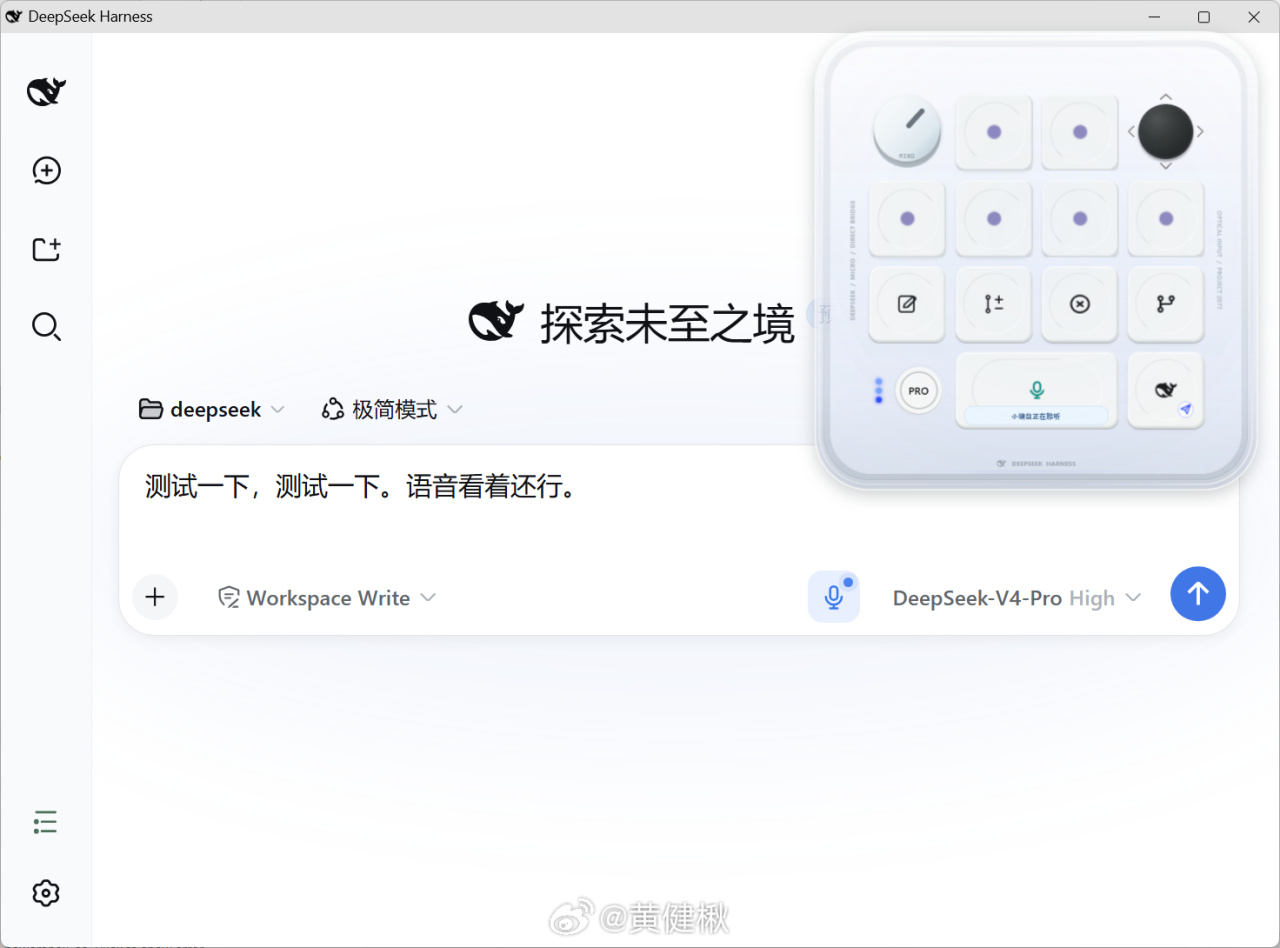Click the git branch key on the keypad
The height and width of the screenshot is (948, 1280).
(x=1166, y=304)
